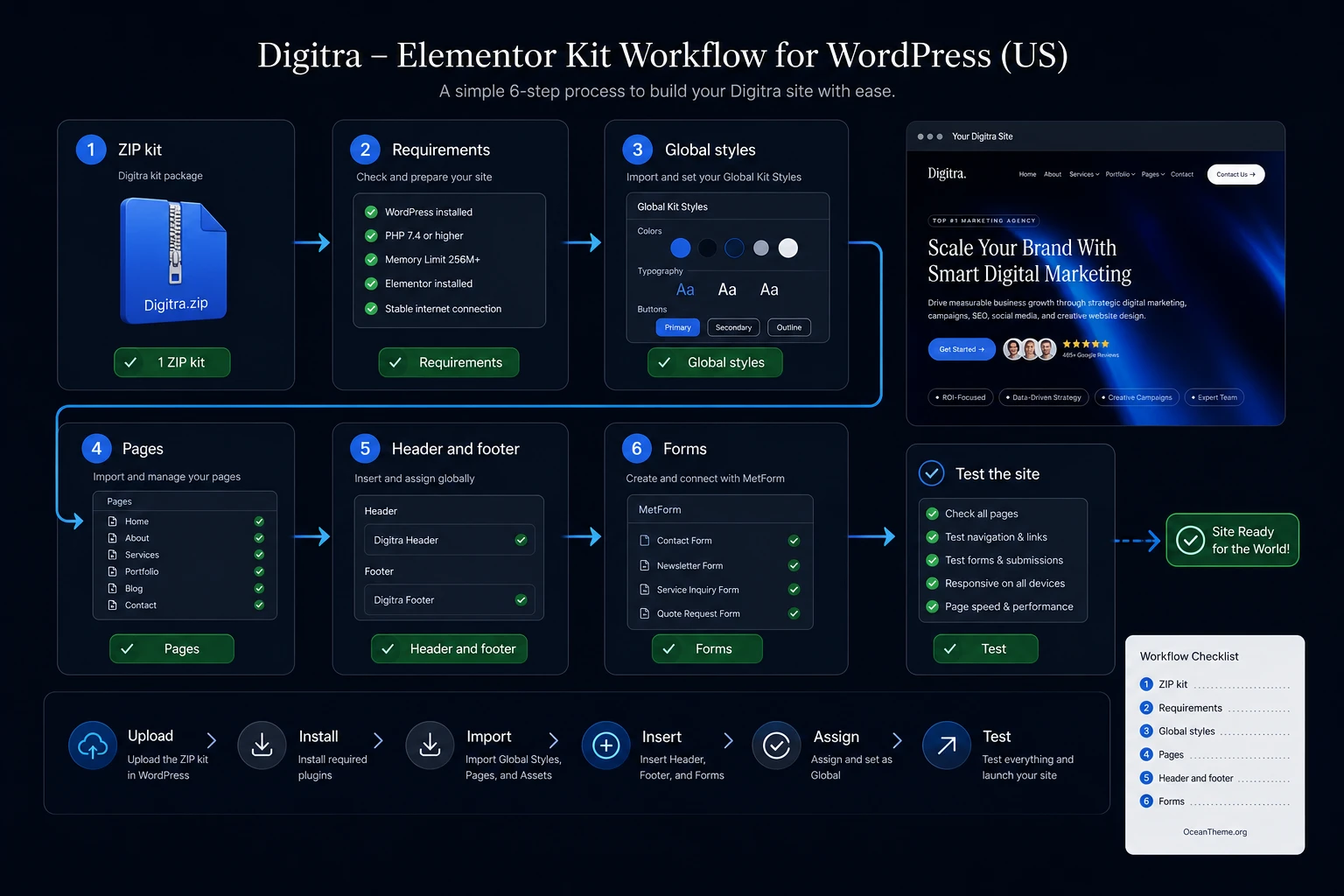Click the Blog page document icon
The image size is (1344, 896).
[112, 589]
